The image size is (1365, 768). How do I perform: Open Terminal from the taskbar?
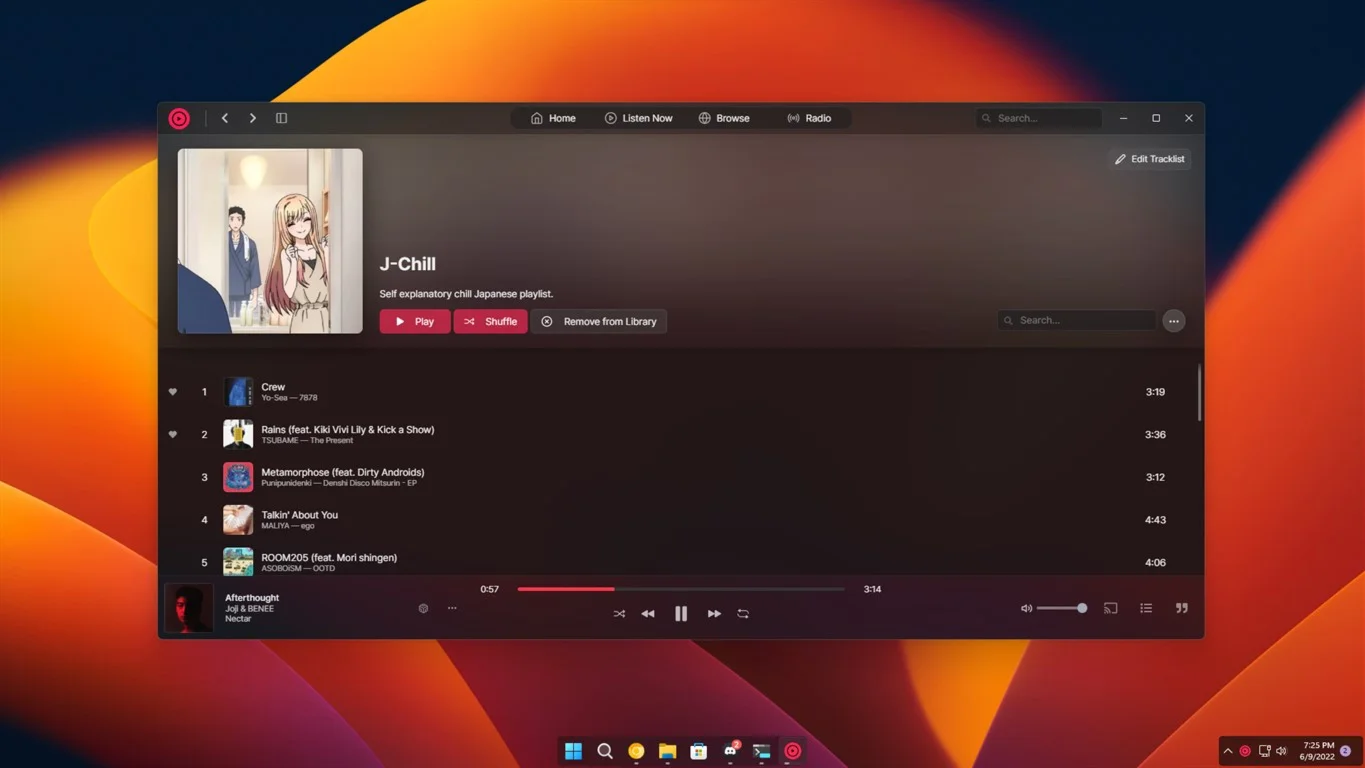(x=761, y=751)
